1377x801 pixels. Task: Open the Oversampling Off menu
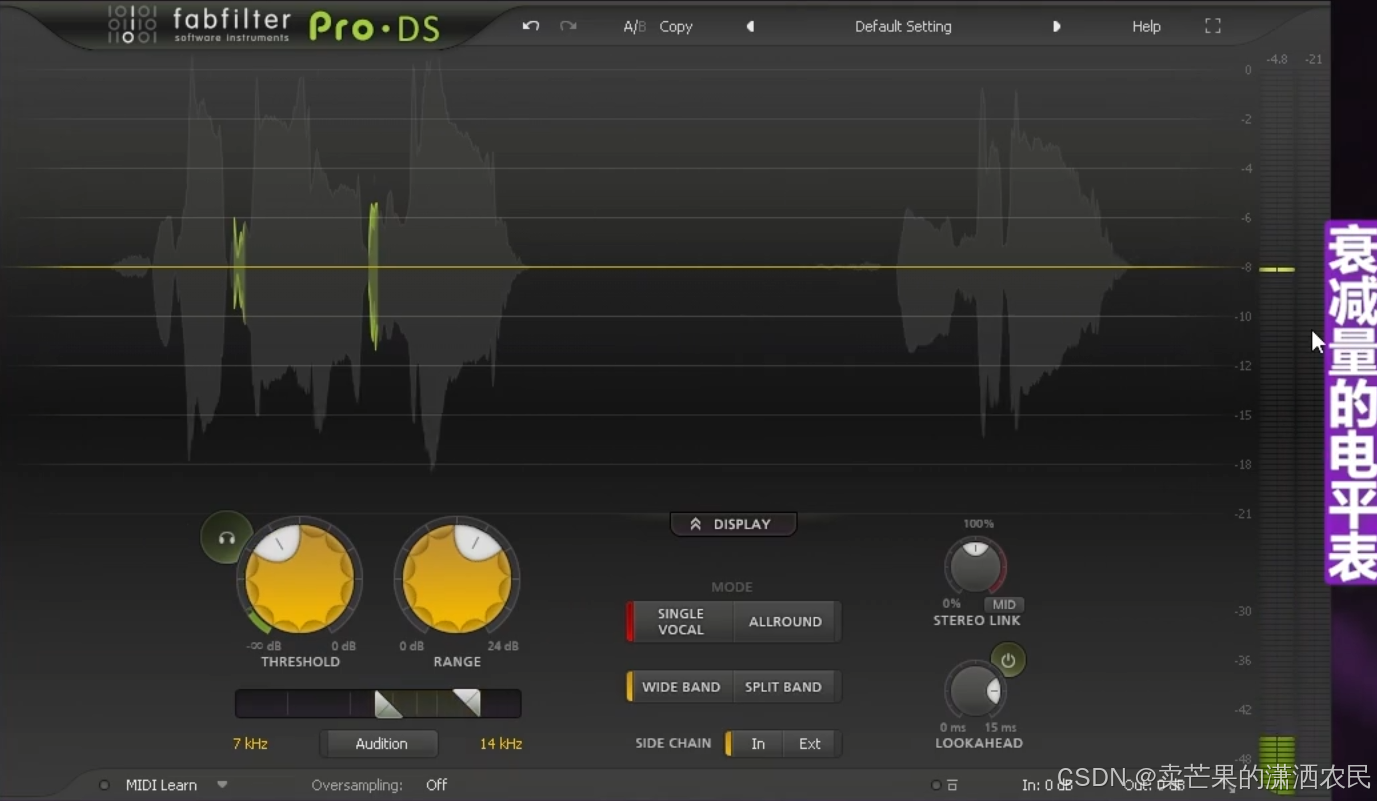point(437,785)
